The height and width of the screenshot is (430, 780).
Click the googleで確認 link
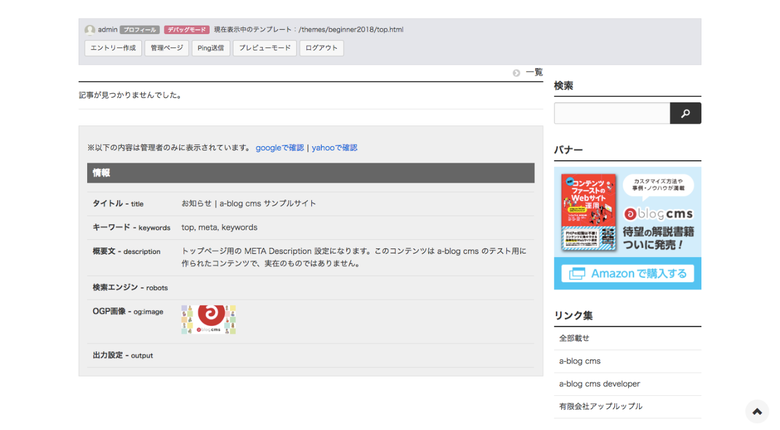pyautogui.click(x=279, y=148)
